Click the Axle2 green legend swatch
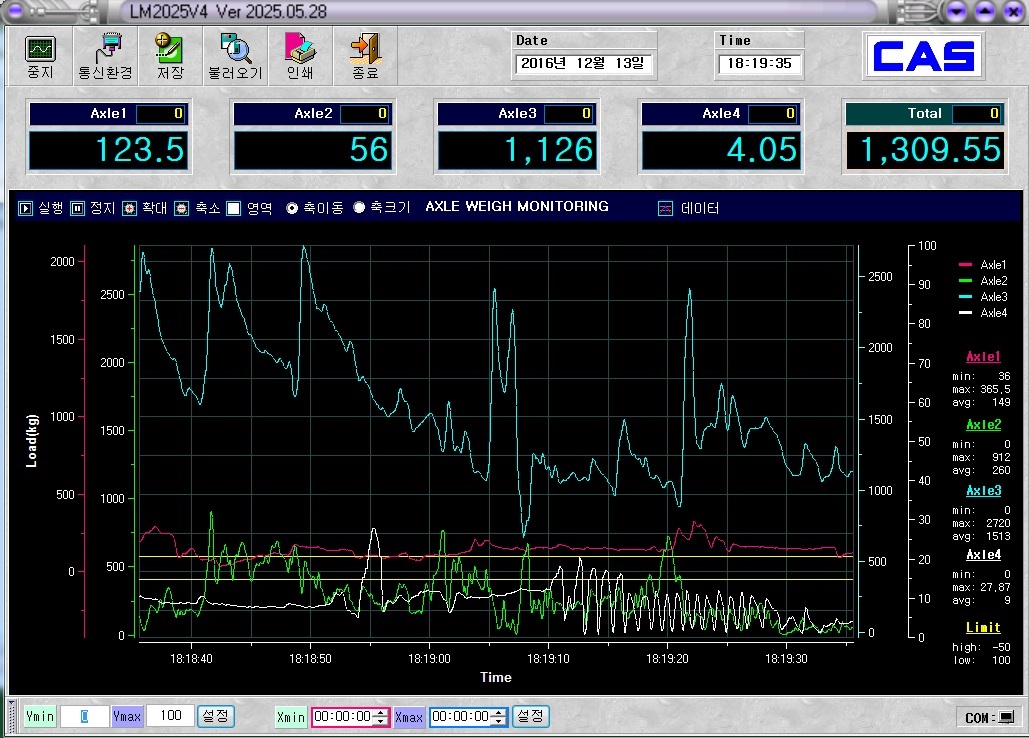The height and width of the screenshot is (738, 1029). [x=965, y=281]
